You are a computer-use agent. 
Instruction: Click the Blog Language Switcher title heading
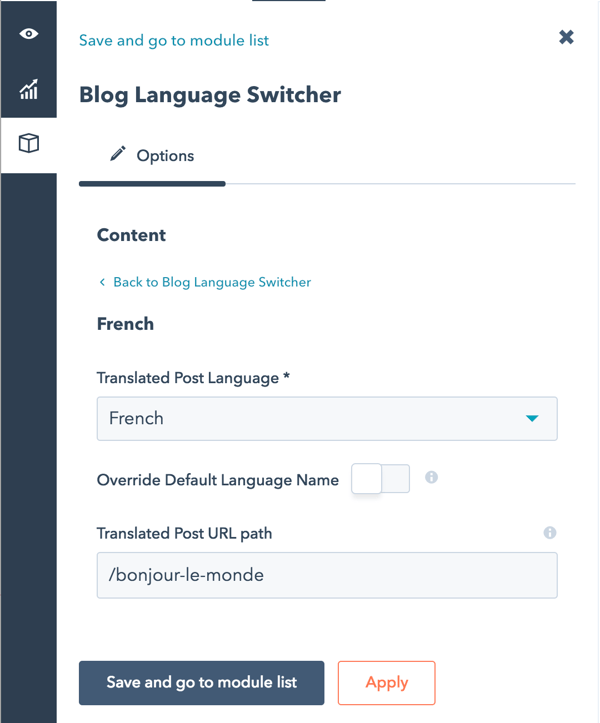pyautogui.click(x=210, y=96)
